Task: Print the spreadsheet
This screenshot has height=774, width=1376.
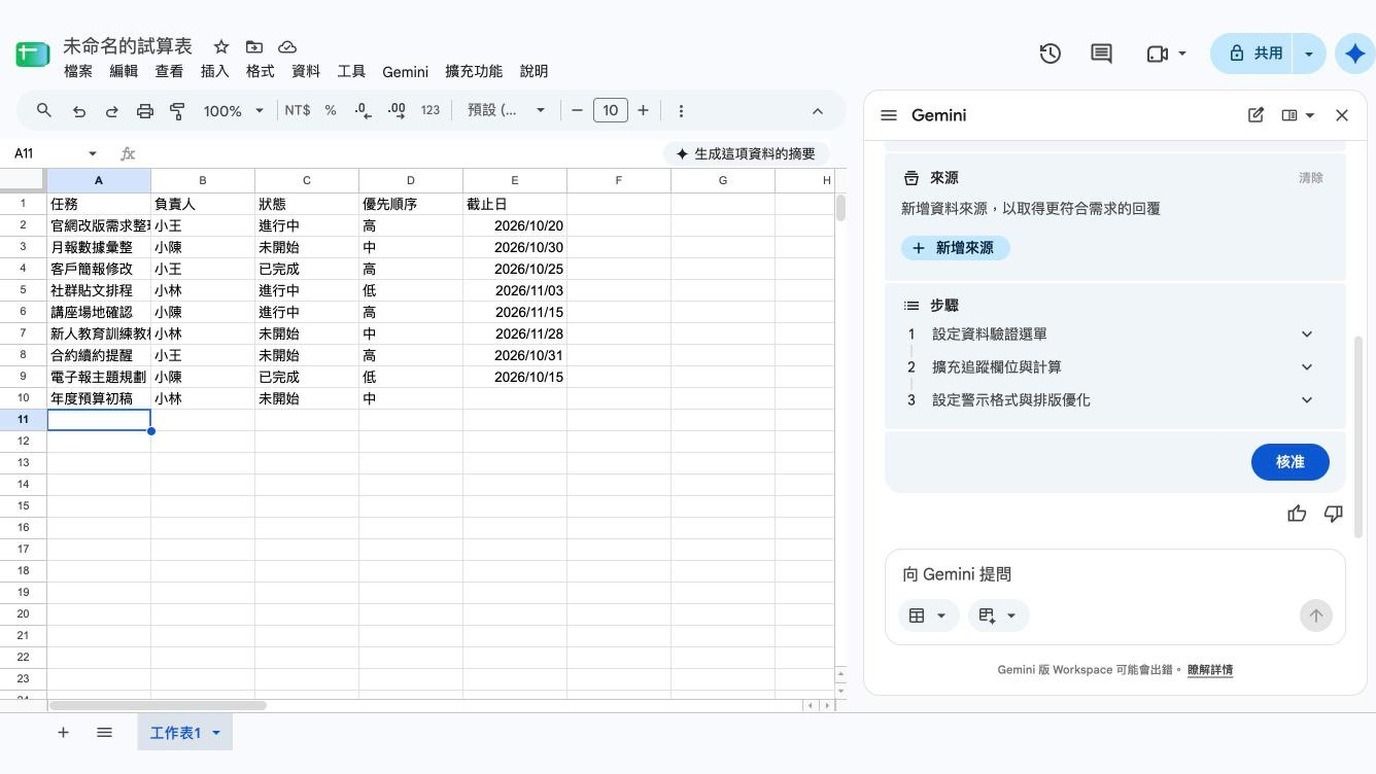Action: pyautogui.click(x=145, y=111)
